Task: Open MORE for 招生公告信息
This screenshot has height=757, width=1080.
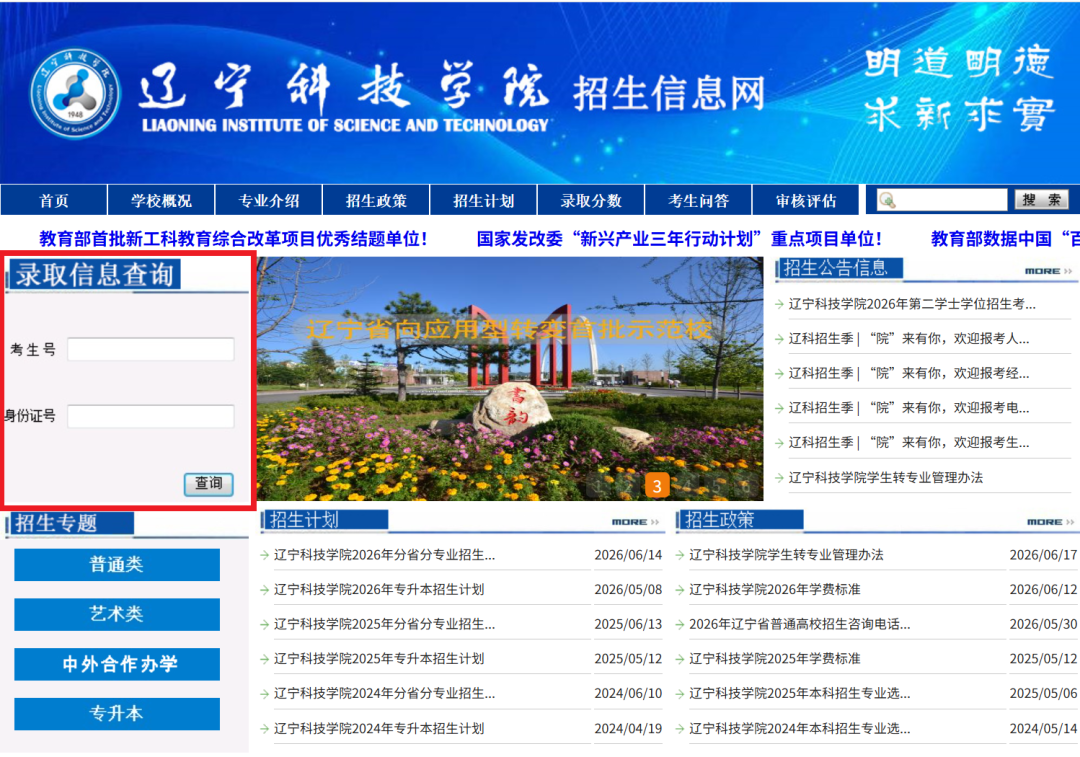Action: coord(1048,271)
